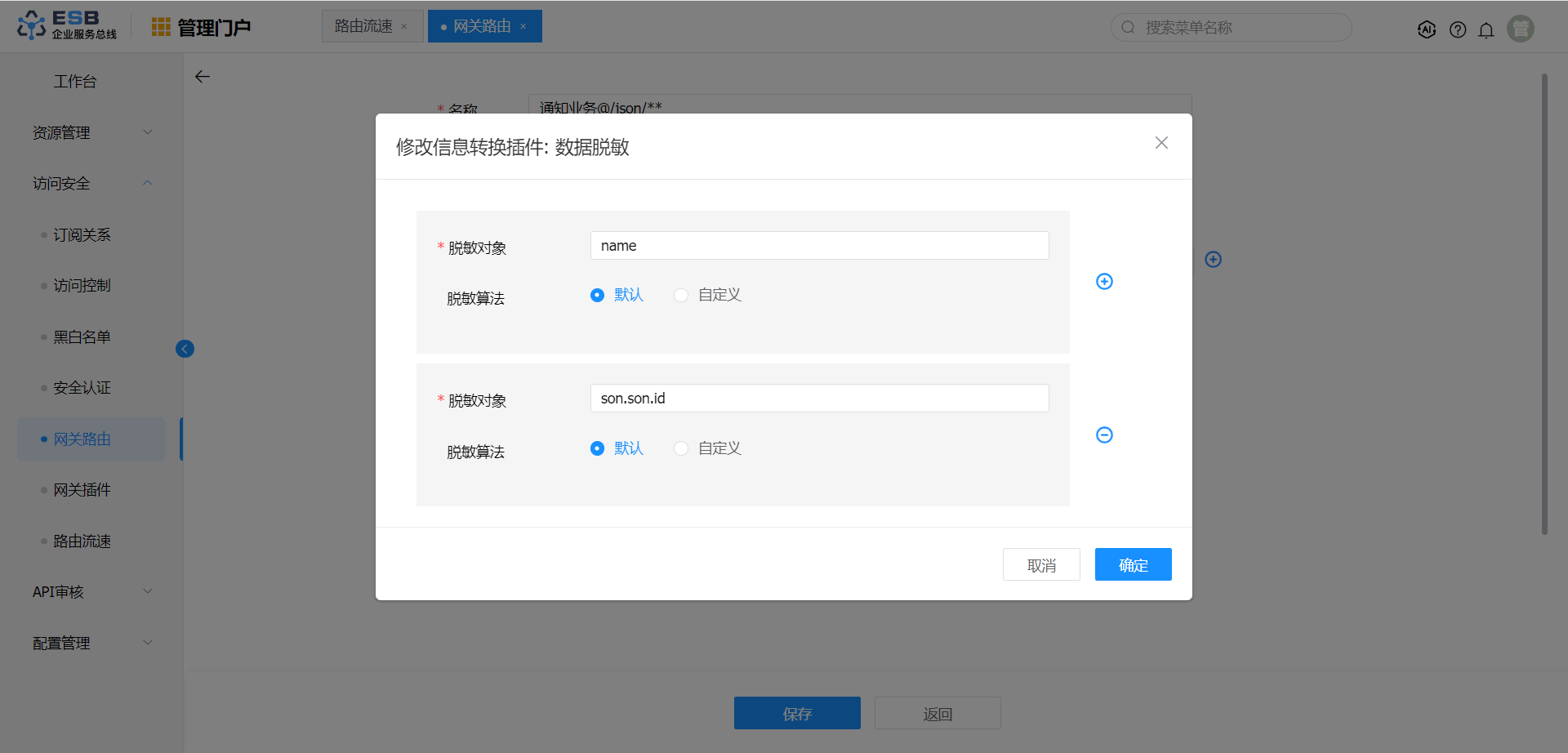Open 网关插件 in the sidebar

[x=82, y=490]
